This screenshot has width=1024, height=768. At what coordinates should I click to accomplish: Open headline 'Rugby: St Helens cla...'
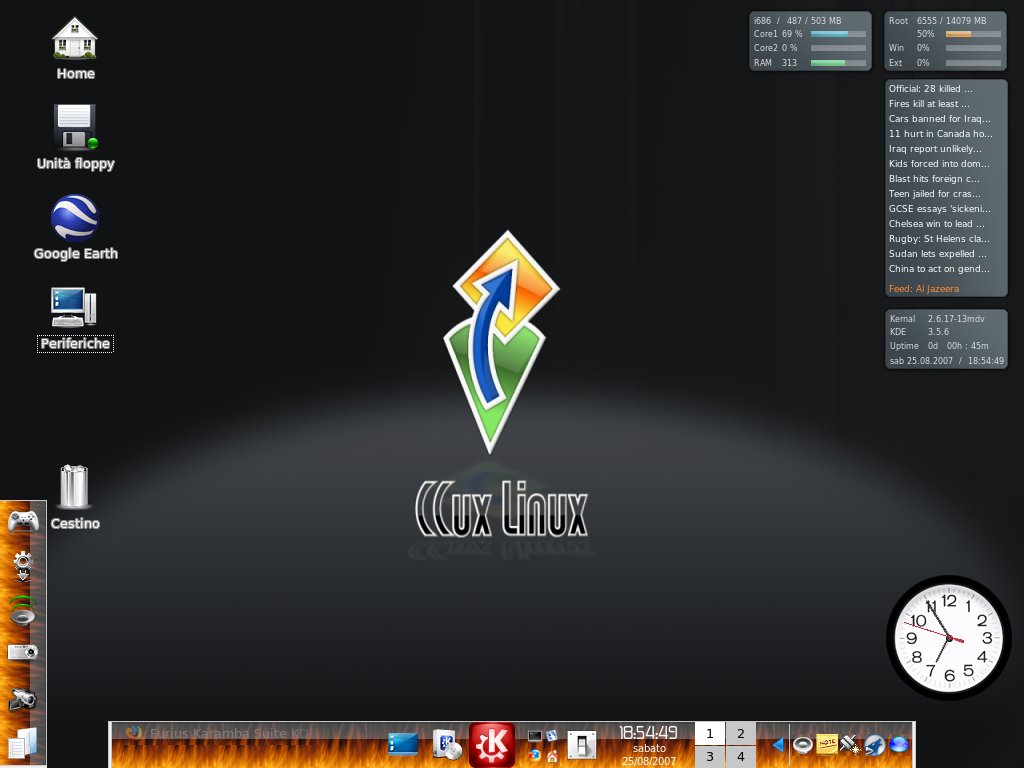[x=938, y=239]
